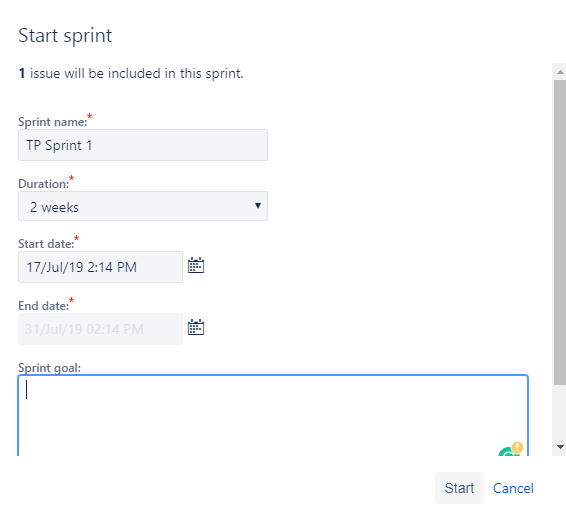Click the dialog's vertical scrollbar thumb

560,232
